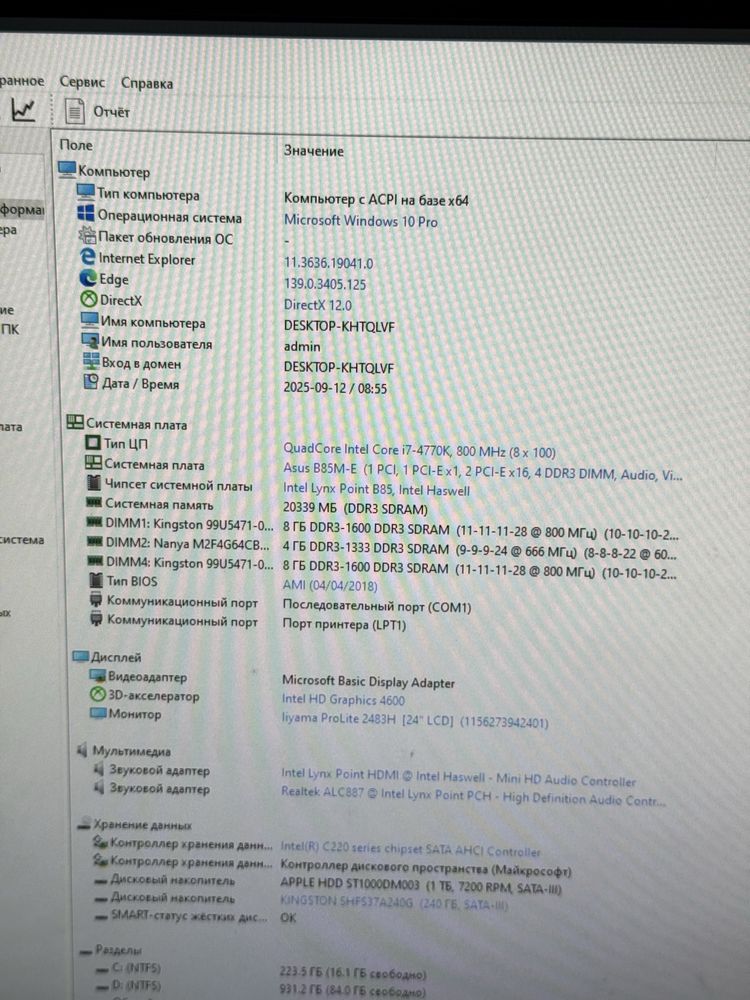Click the Тип компьютера icon
750x1000 pixels.
(x=85, y=191)
